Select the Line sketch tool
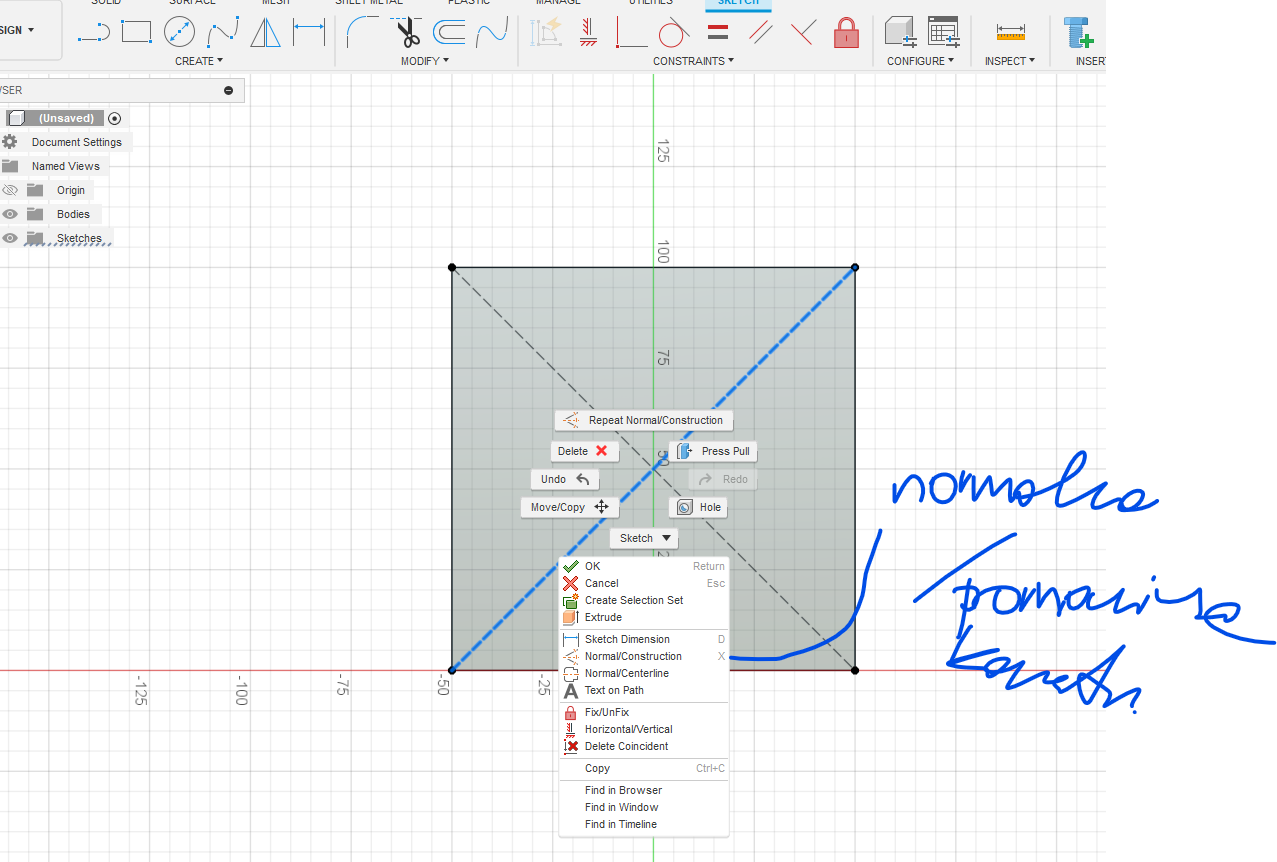Image resolution: width=1277 pixels, height=862 pixels. pos(93,33)
